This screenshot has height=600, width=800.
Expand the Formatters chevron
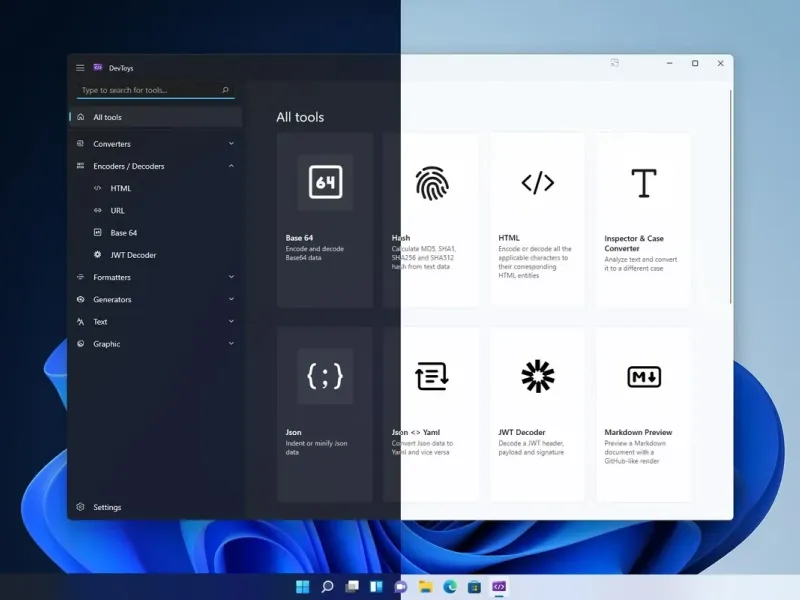(231, 277)
